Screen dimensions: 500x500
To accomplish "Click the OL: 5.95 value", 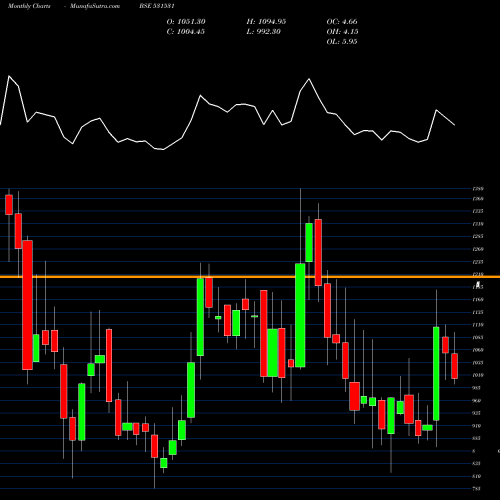I will [x=342, y=42].
